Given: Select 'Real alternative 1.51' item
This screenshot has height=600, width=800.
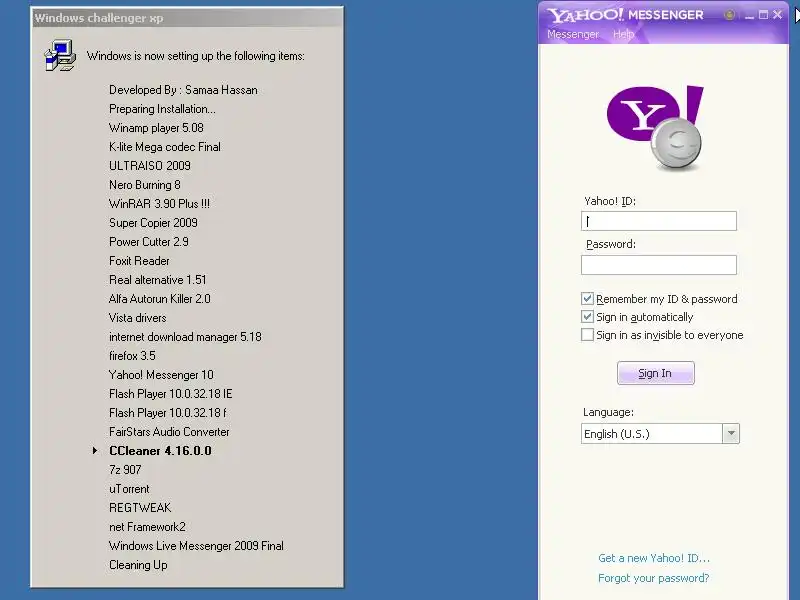Looking at the screenshot, I should click(158, 280).
